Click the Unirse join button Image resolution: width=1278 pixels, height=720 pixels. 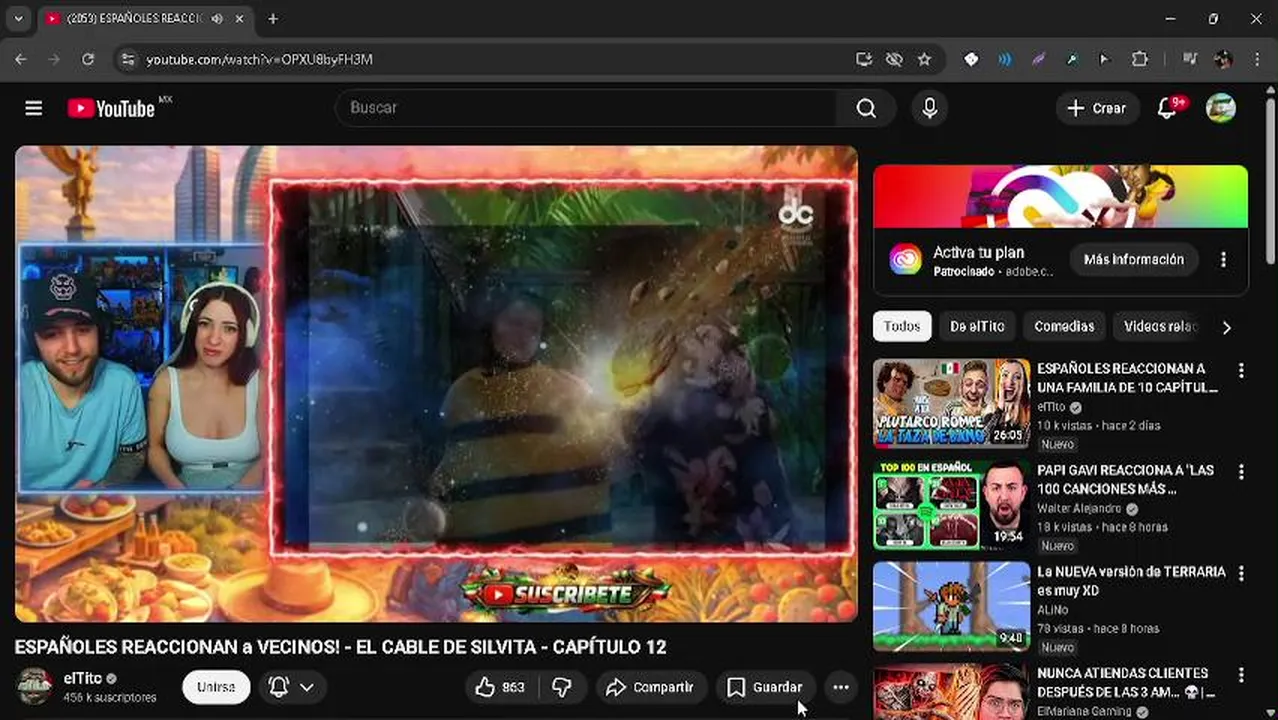pos(216,687)
